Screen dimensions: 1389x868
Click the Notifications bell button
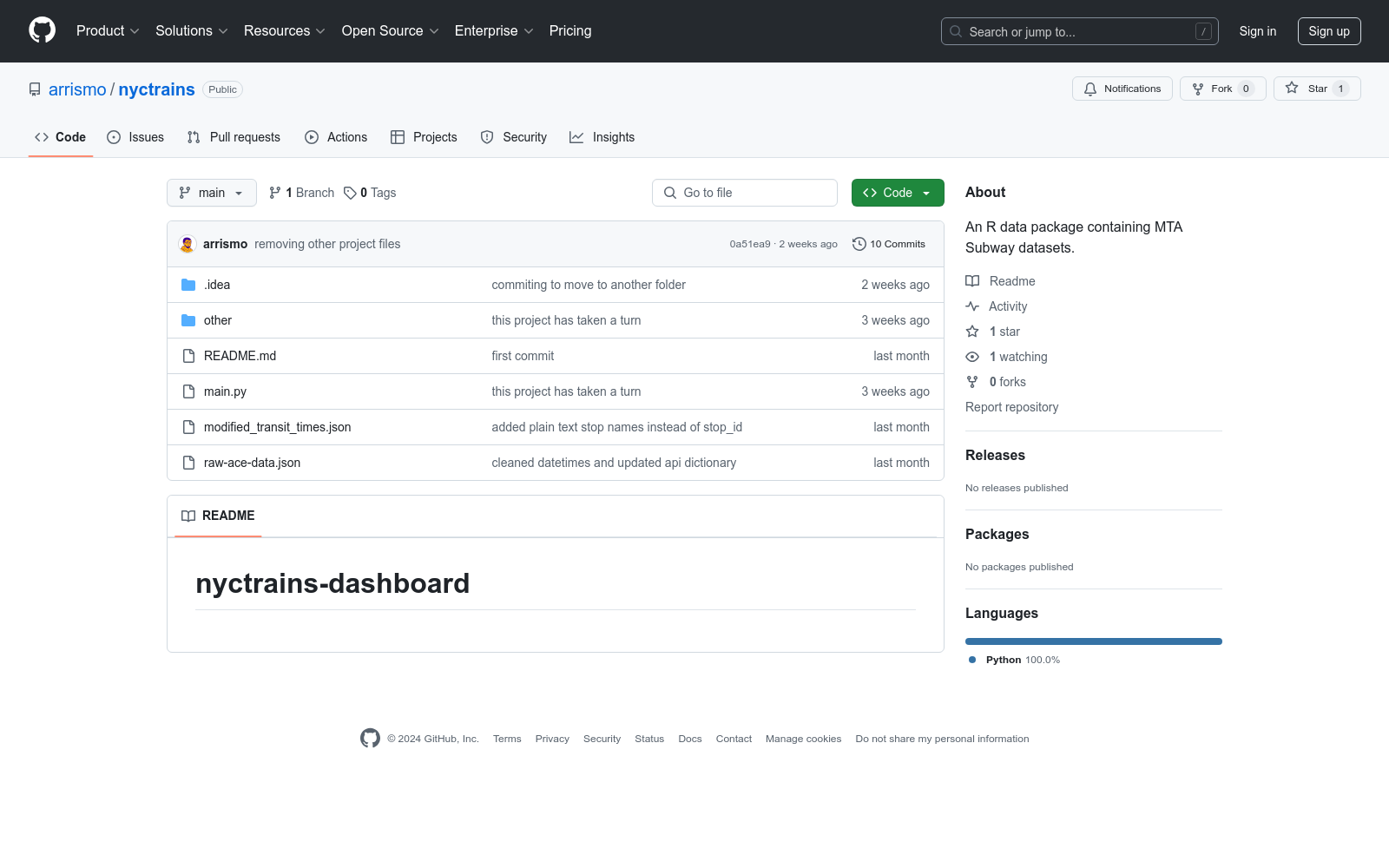[1122, 89]
